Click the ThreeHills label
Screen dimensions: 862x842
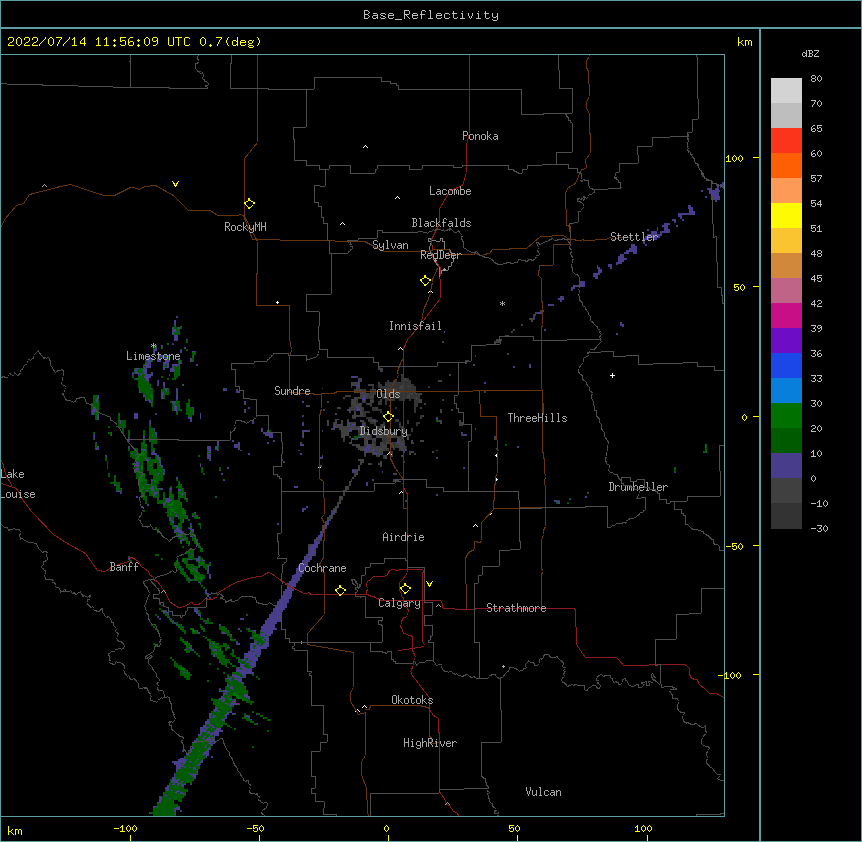[537, 418]
